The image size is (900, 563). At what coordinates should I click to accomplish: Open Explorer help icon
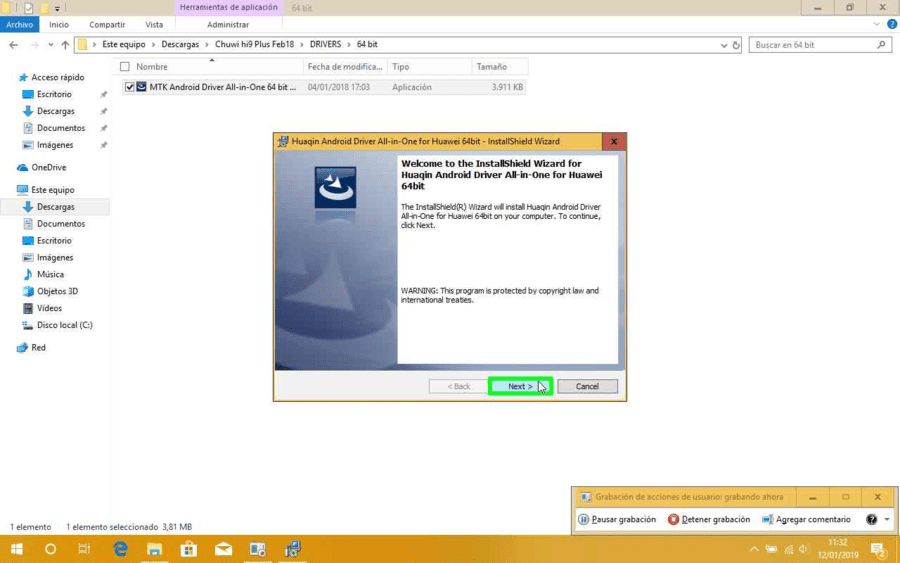coord(892,24)
